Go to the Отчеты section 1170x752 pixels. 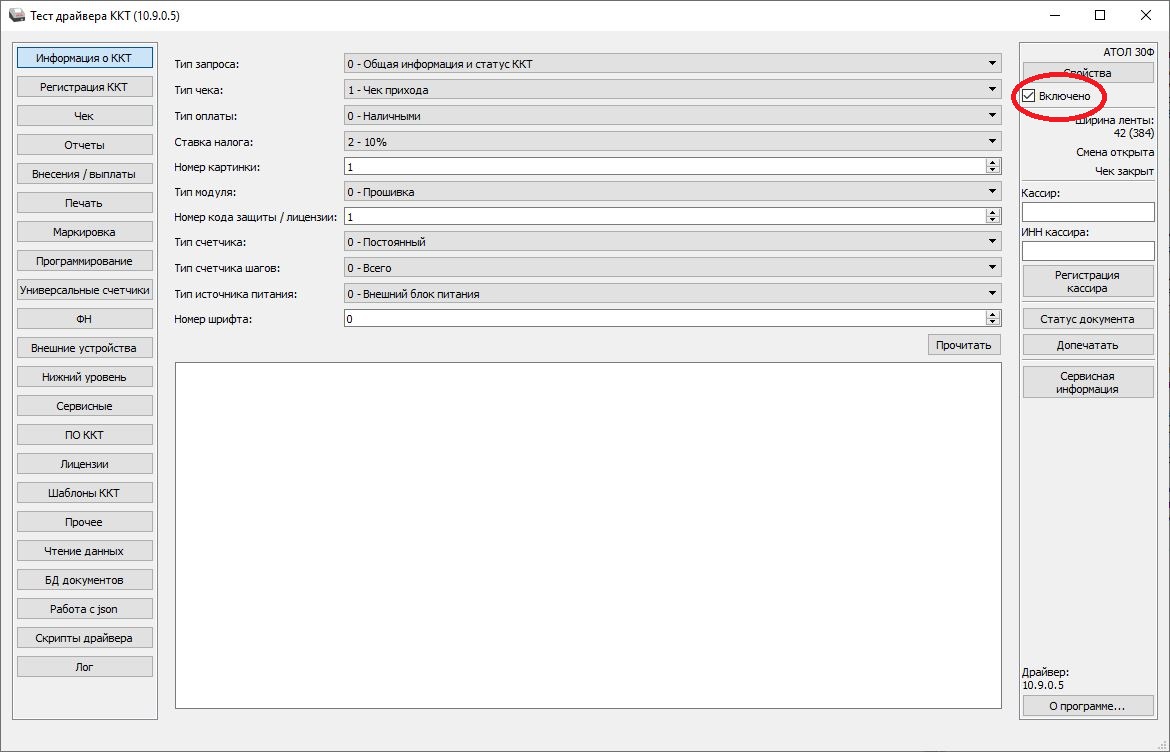pyautogui.click(x=85, y=145)
